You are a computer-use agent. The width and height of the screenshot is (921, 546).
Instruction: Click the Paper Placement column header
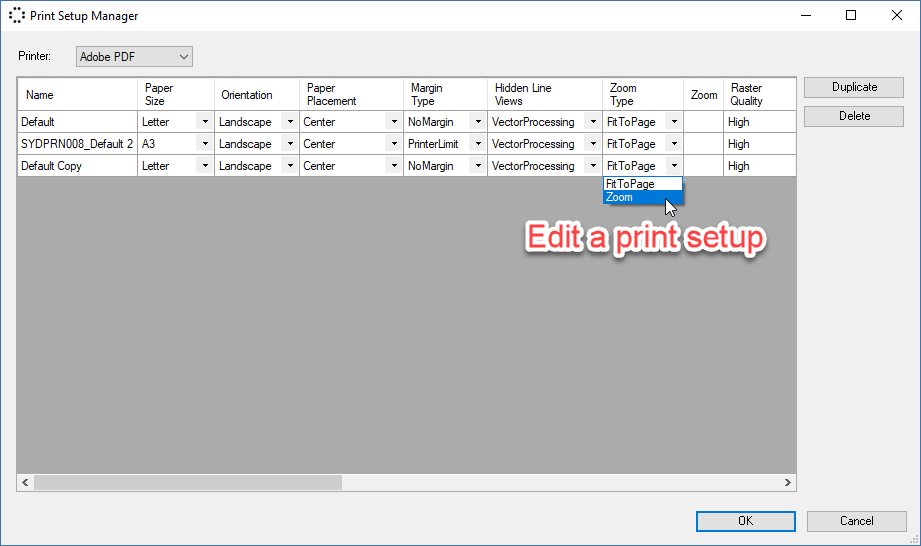pyautogui.click(x=351, y=95)
